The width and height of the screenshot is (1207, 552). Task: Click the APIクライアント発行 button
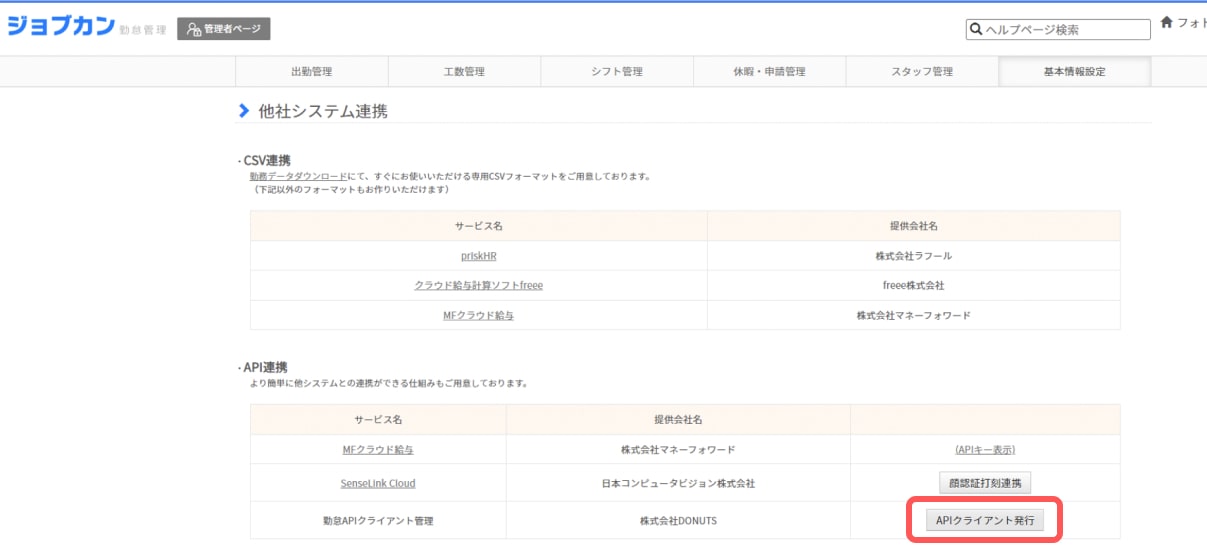(x=985, y=520)
